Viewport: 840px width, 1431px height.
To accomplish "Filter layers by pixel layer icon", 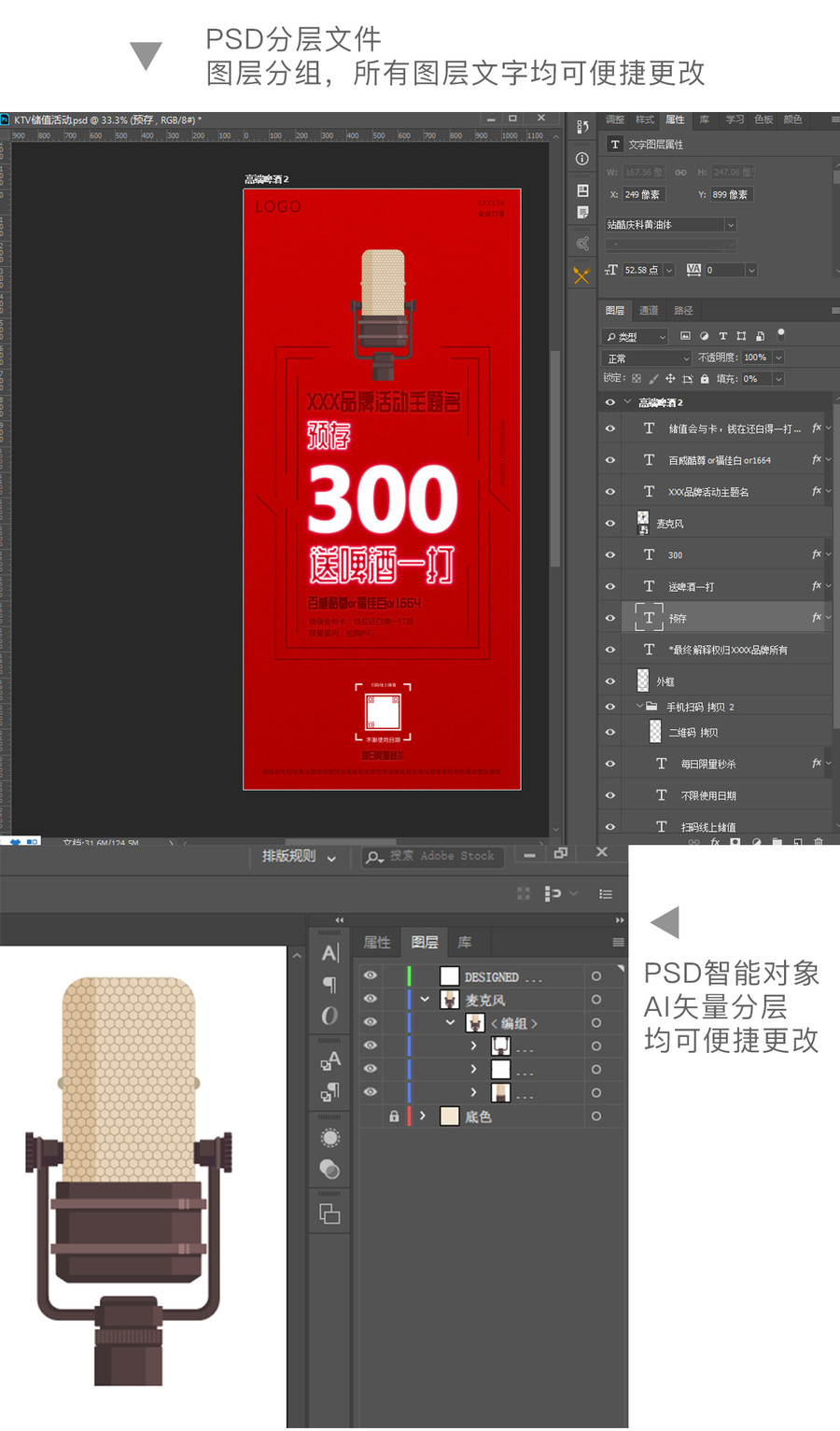I will [685, 336].
